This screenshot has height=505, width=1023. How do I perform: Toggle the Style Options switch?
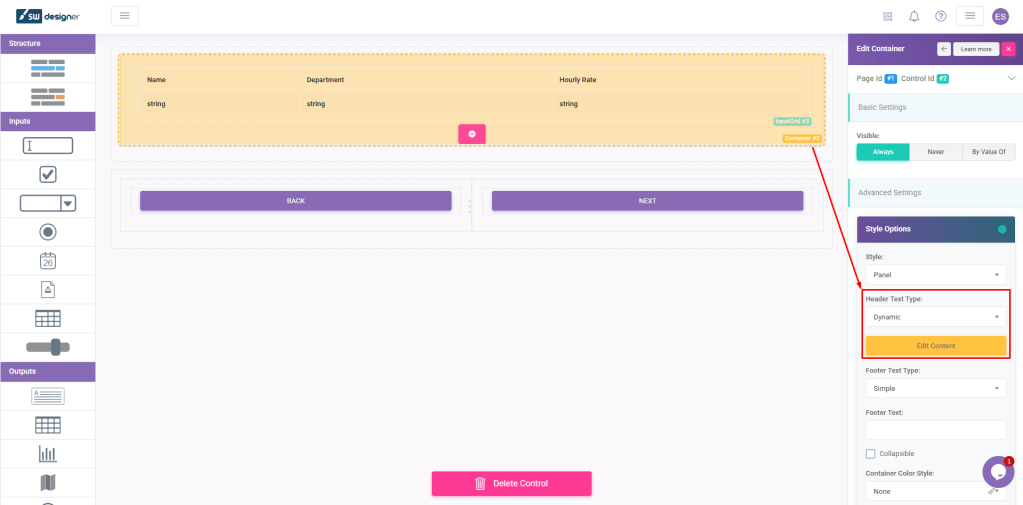[x=1002, y=229]
